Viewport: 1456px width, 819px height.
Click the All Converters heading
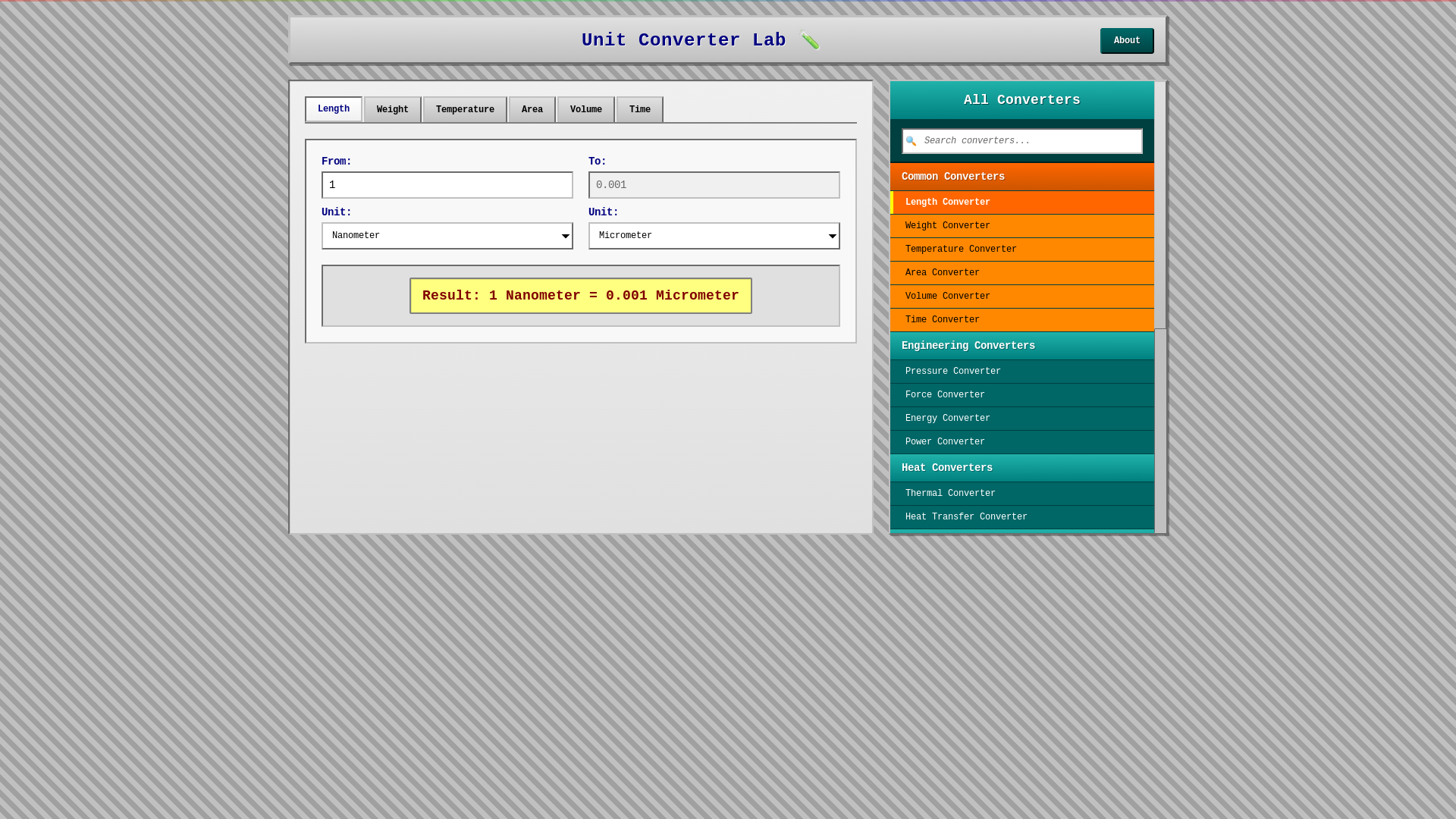(1022, 100)
